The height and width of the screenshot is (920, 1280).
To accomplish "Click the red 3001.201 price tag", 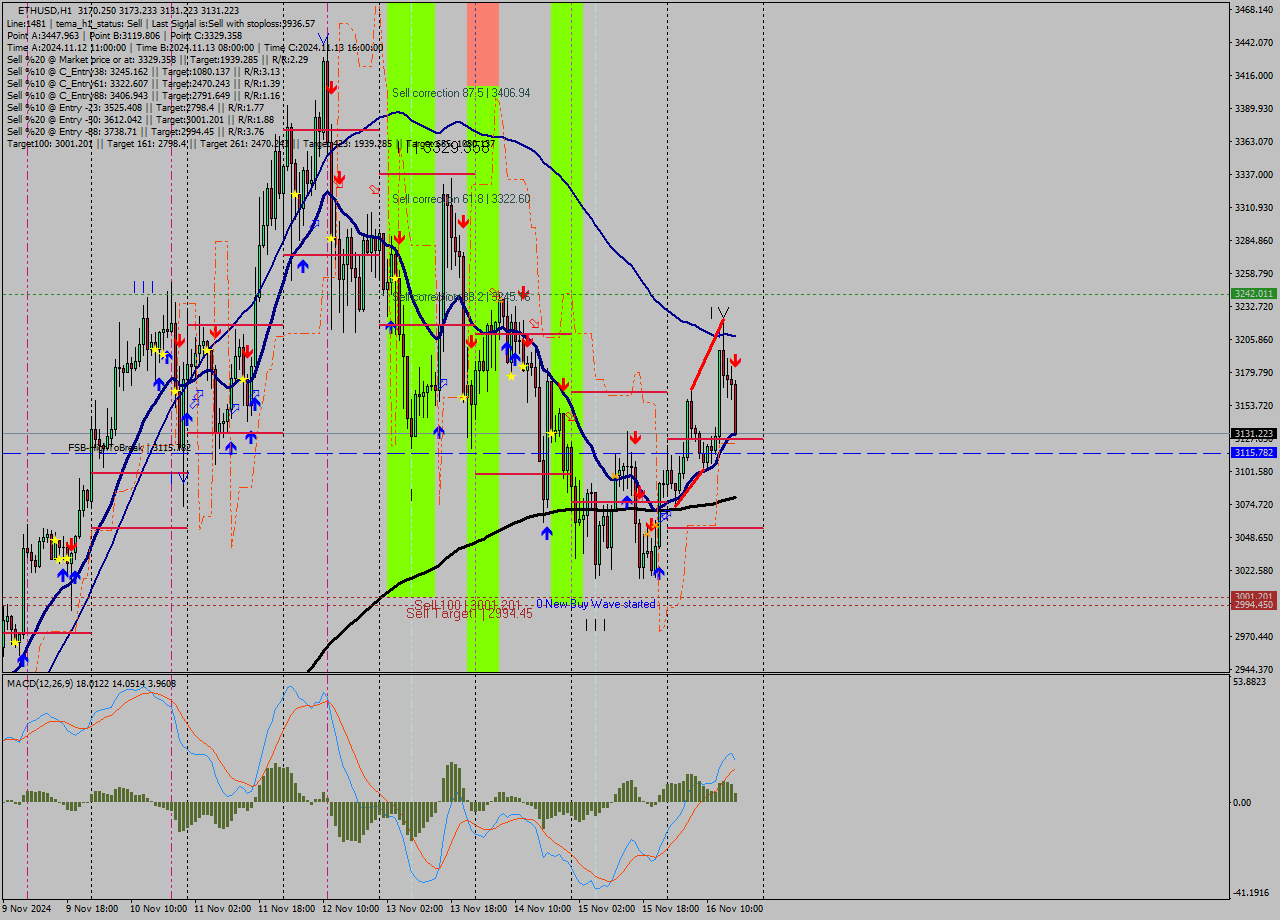I will coord(1253,597).
